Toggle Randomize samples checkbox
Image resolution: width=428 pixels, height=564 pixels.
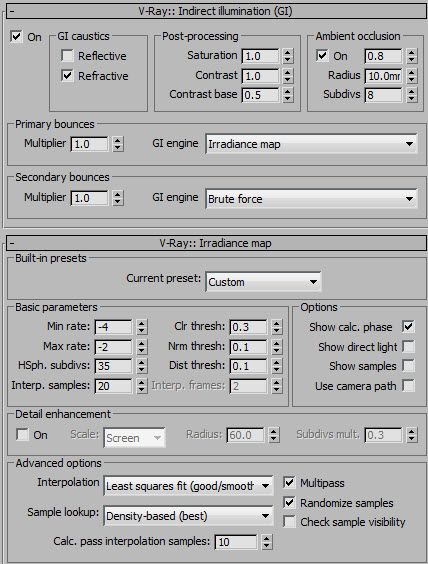point(289,502)
